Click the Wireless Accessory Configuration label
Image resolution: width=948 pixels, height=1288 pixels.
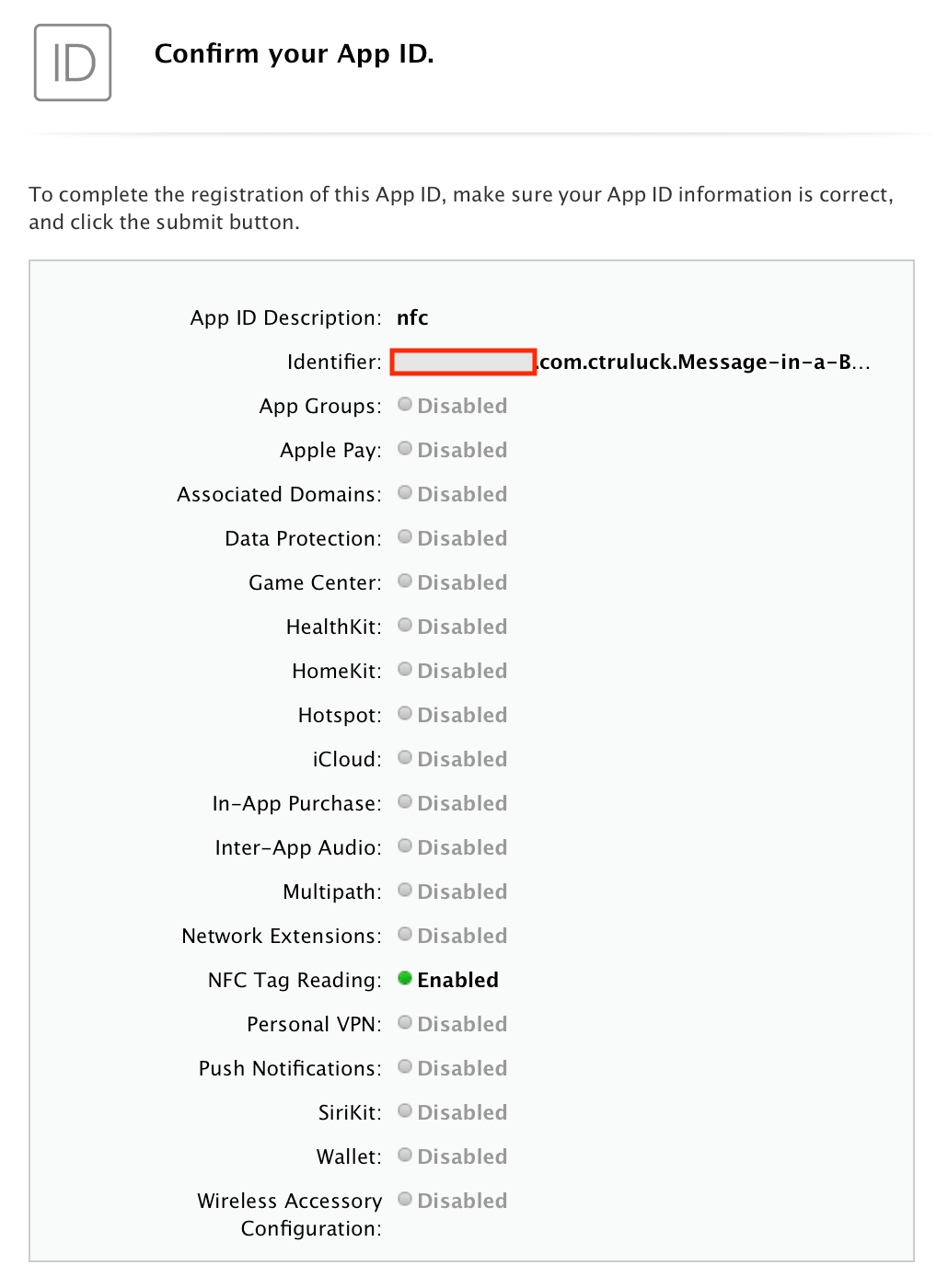point(290,1213)
